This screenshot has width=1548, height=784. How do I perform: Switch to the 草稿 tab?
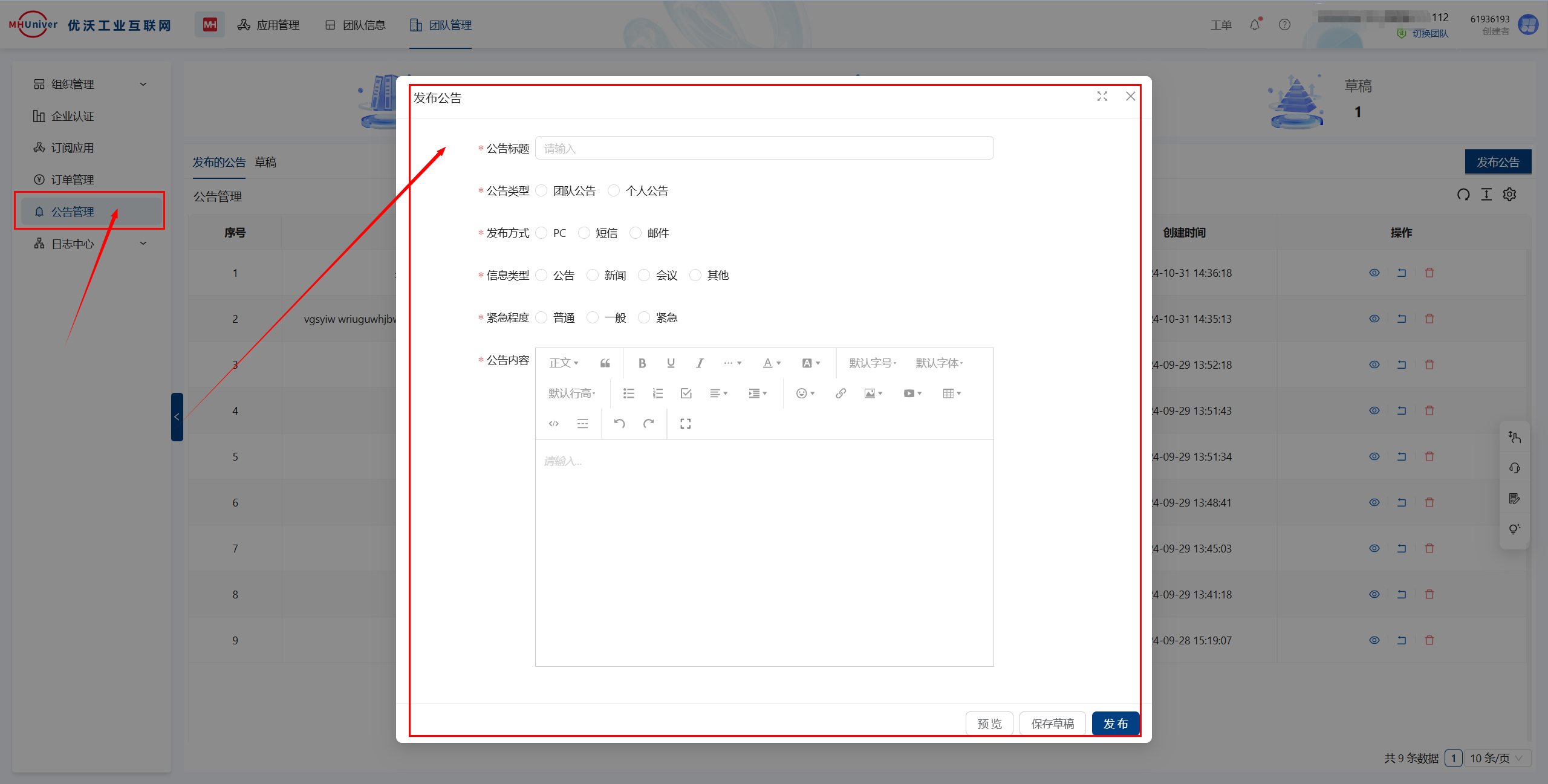point(265,163)
